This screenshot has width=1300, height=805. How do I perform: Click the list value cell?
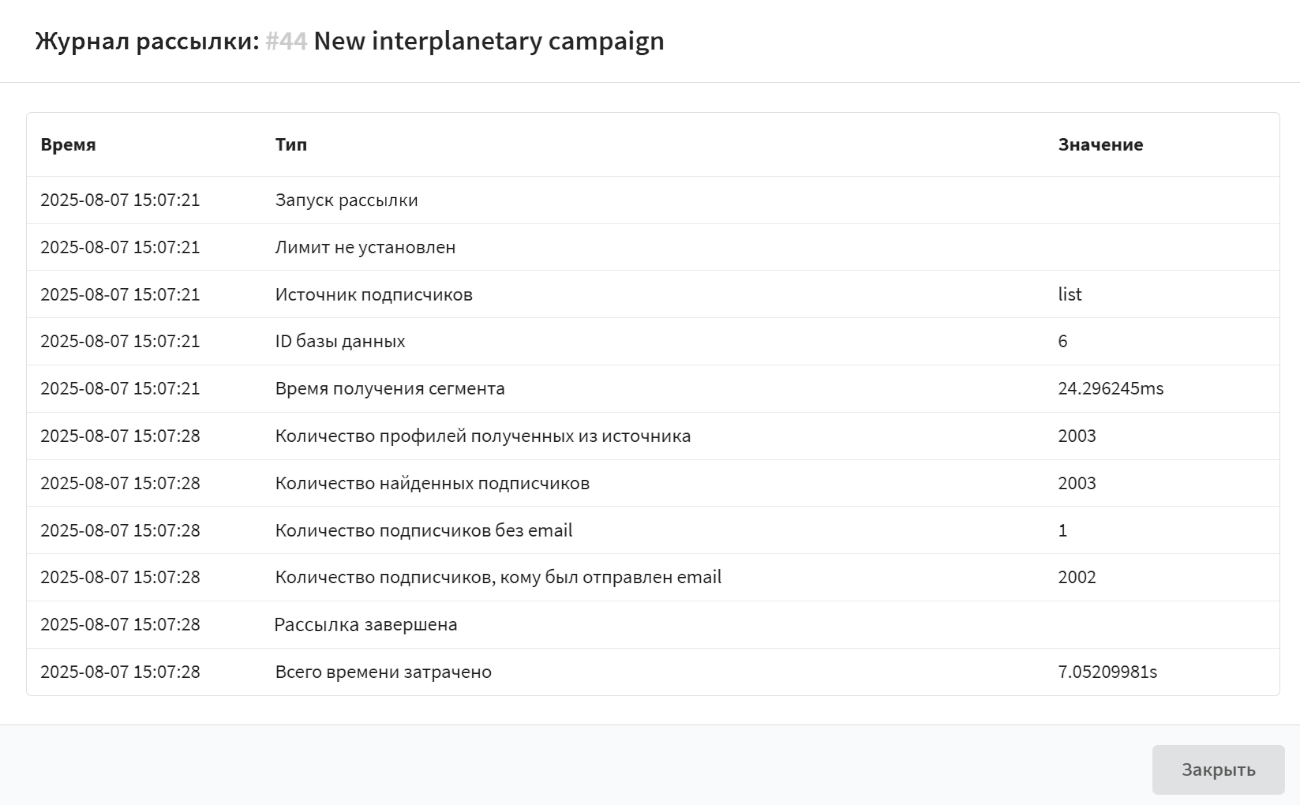pos(1069,294)
